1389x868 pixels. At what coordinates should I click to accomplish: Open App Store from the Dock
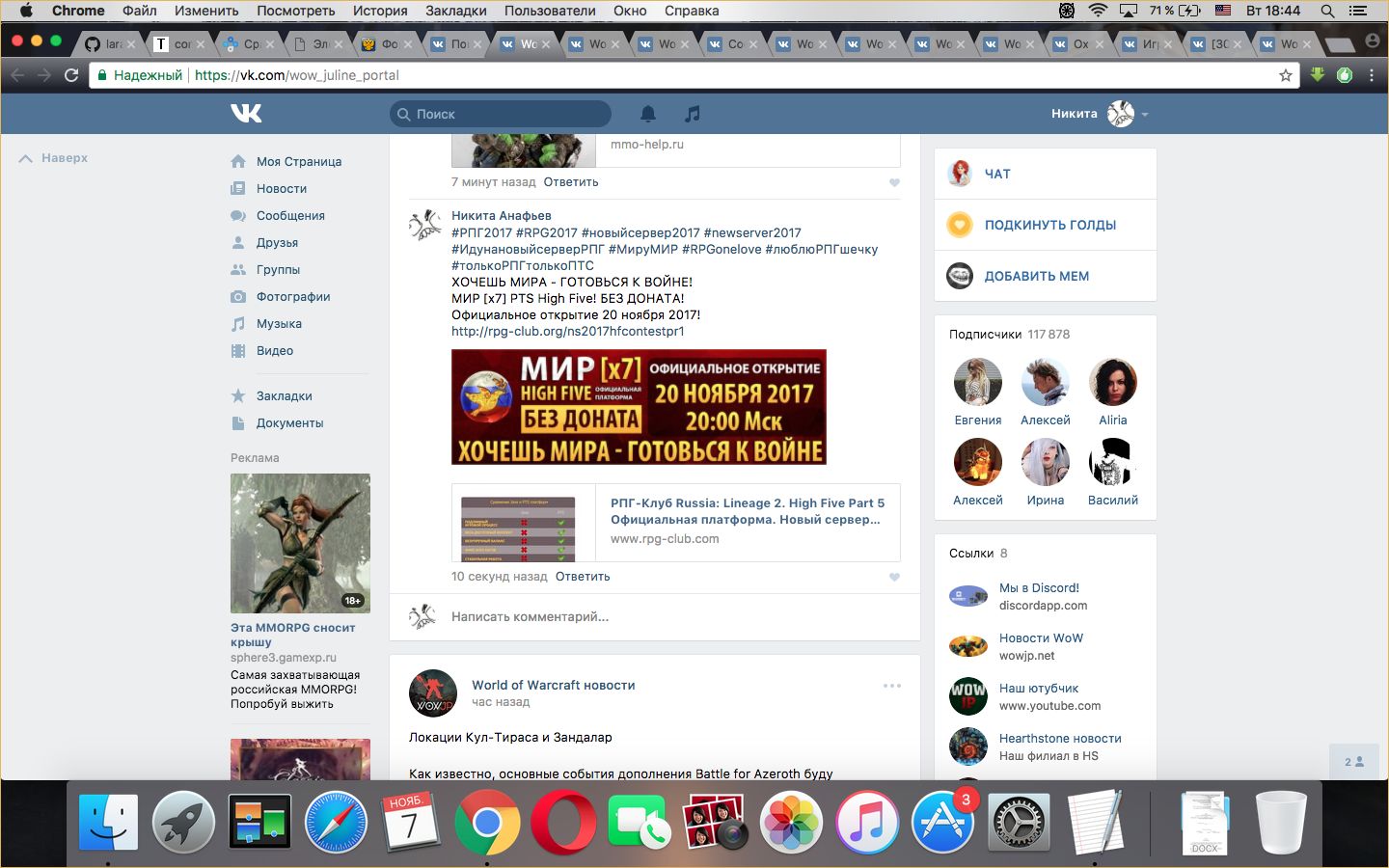[942, 823]
